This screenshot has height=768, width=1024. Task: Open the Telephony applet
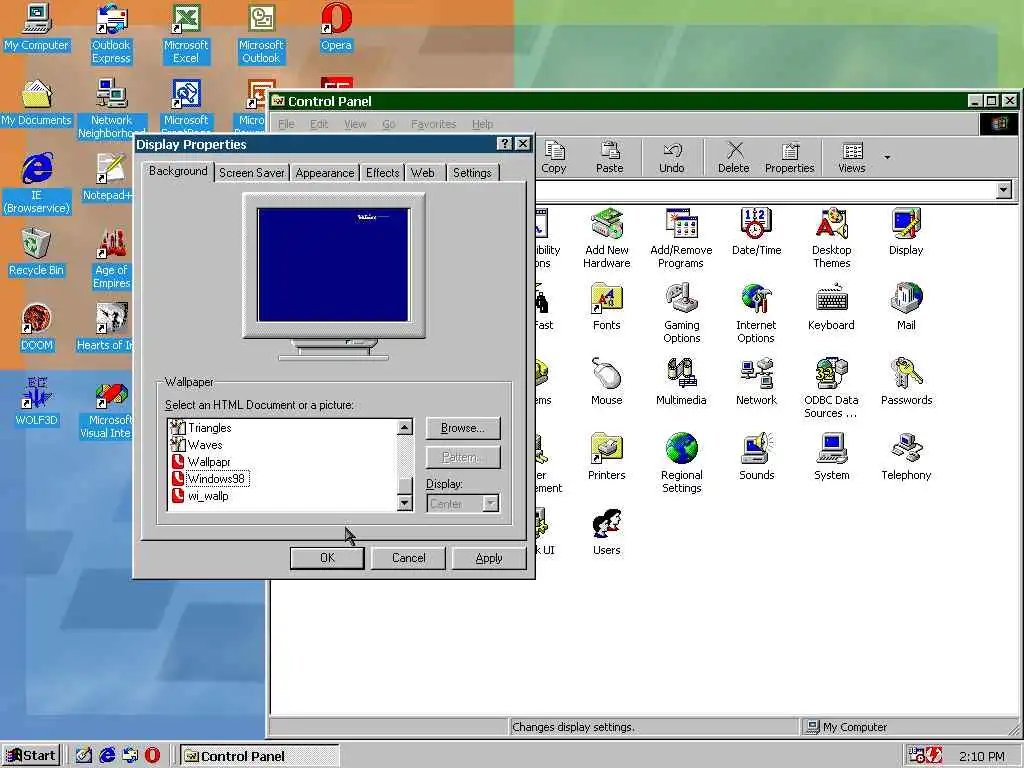coord(906,456)
